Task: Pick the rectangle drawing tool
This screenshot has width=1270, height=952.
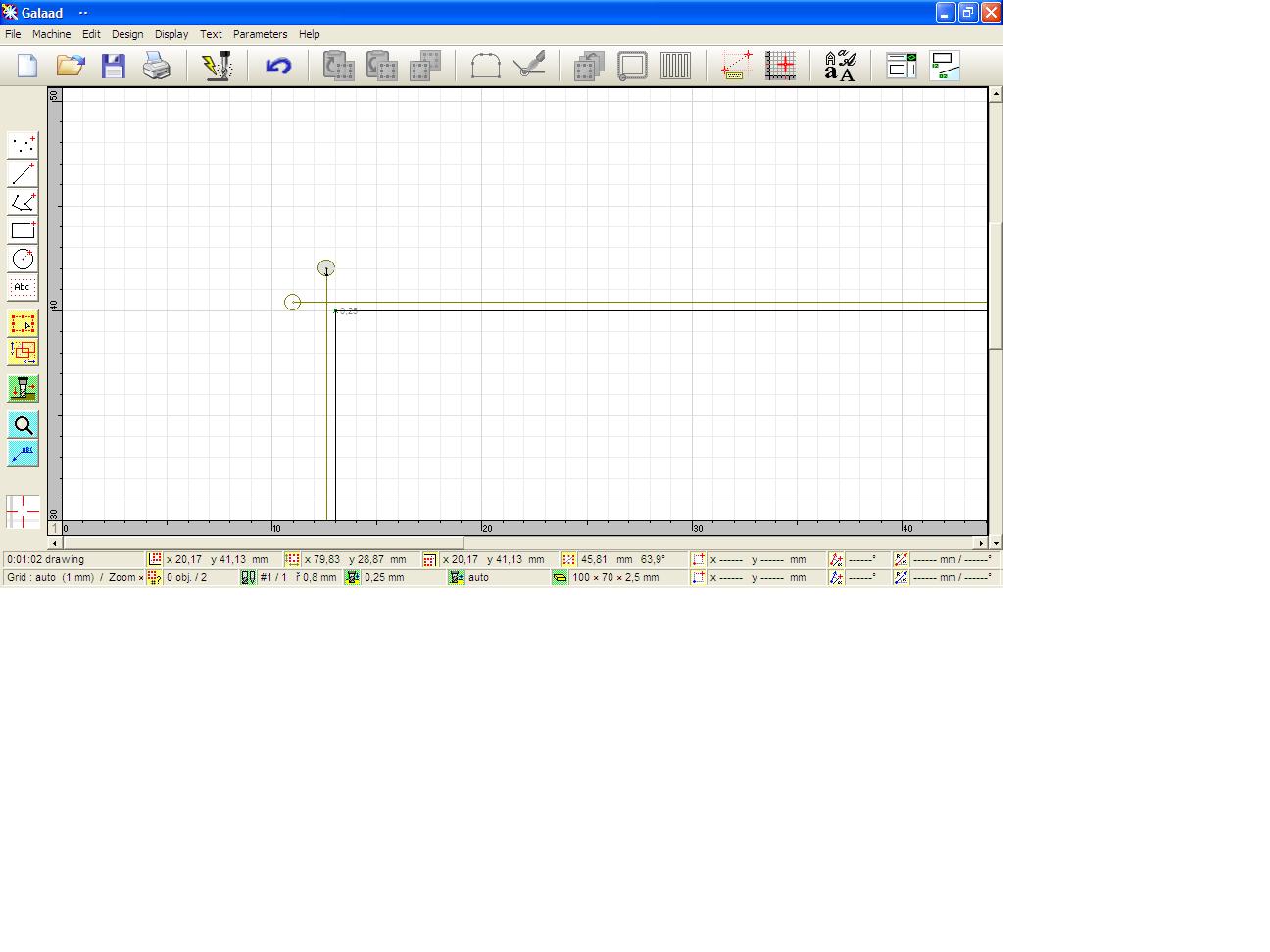Action: click(x=23, y=231)
